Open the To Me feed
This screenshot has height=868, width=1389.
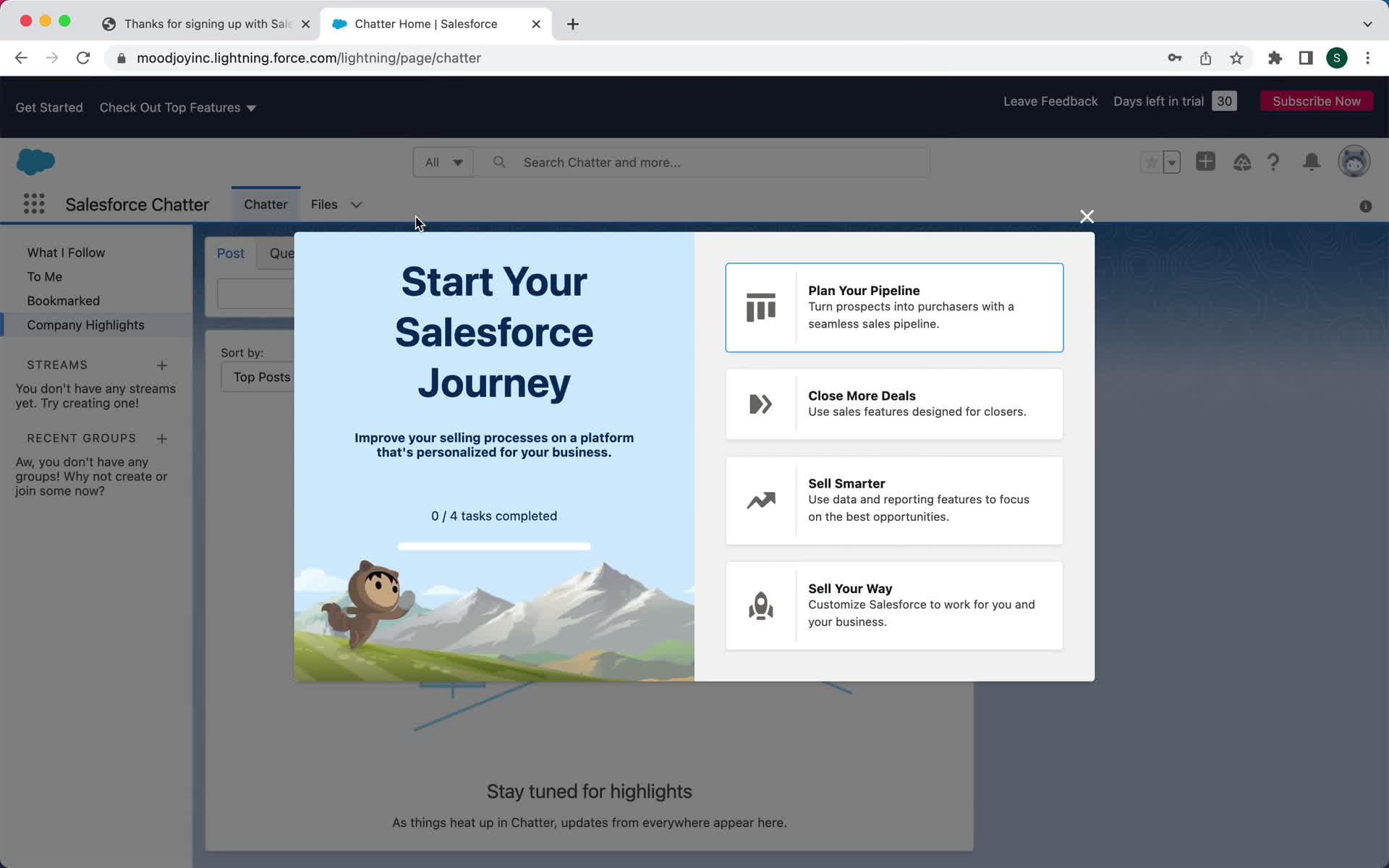(x=44, y=276)
